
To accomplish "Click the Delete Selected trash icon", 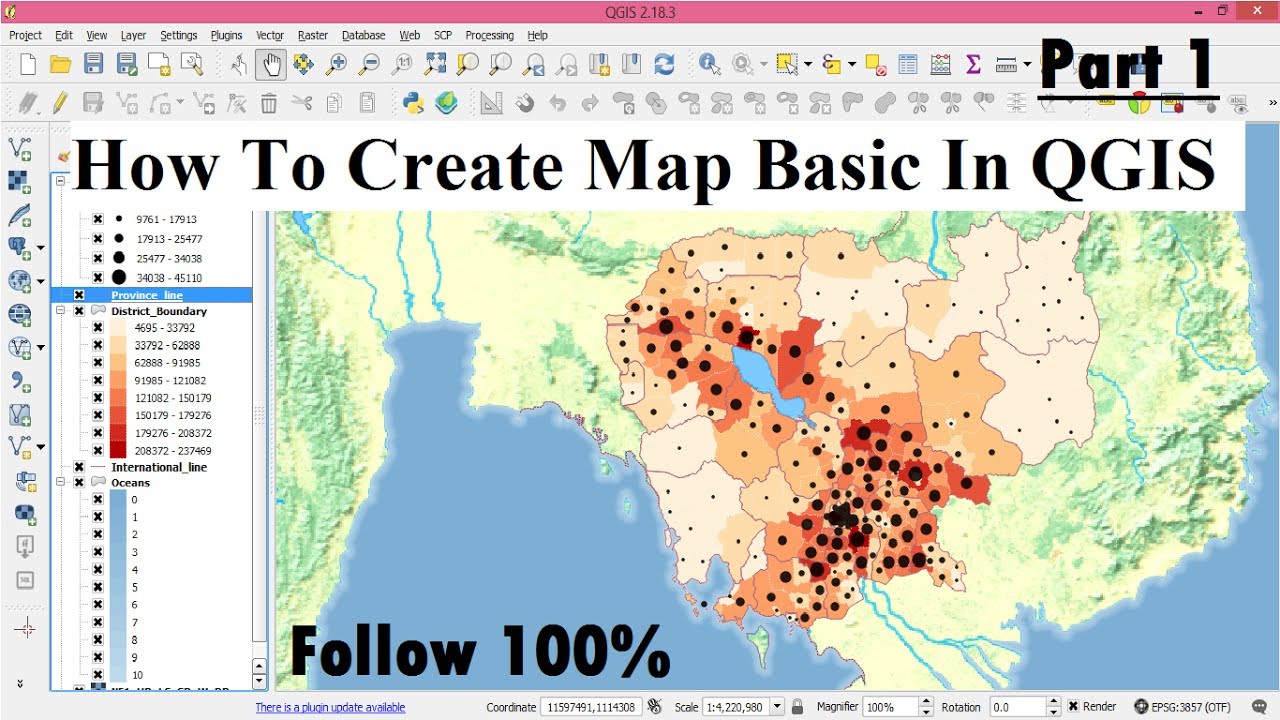I will [x=269, y=102].
